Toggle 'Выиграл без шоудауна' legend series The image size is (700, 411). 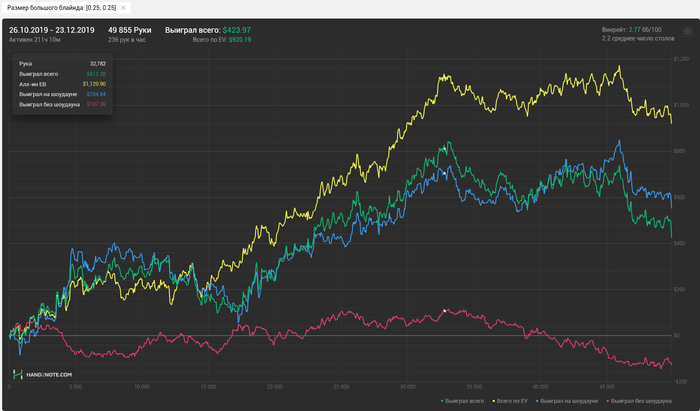[x=639, y=401]
